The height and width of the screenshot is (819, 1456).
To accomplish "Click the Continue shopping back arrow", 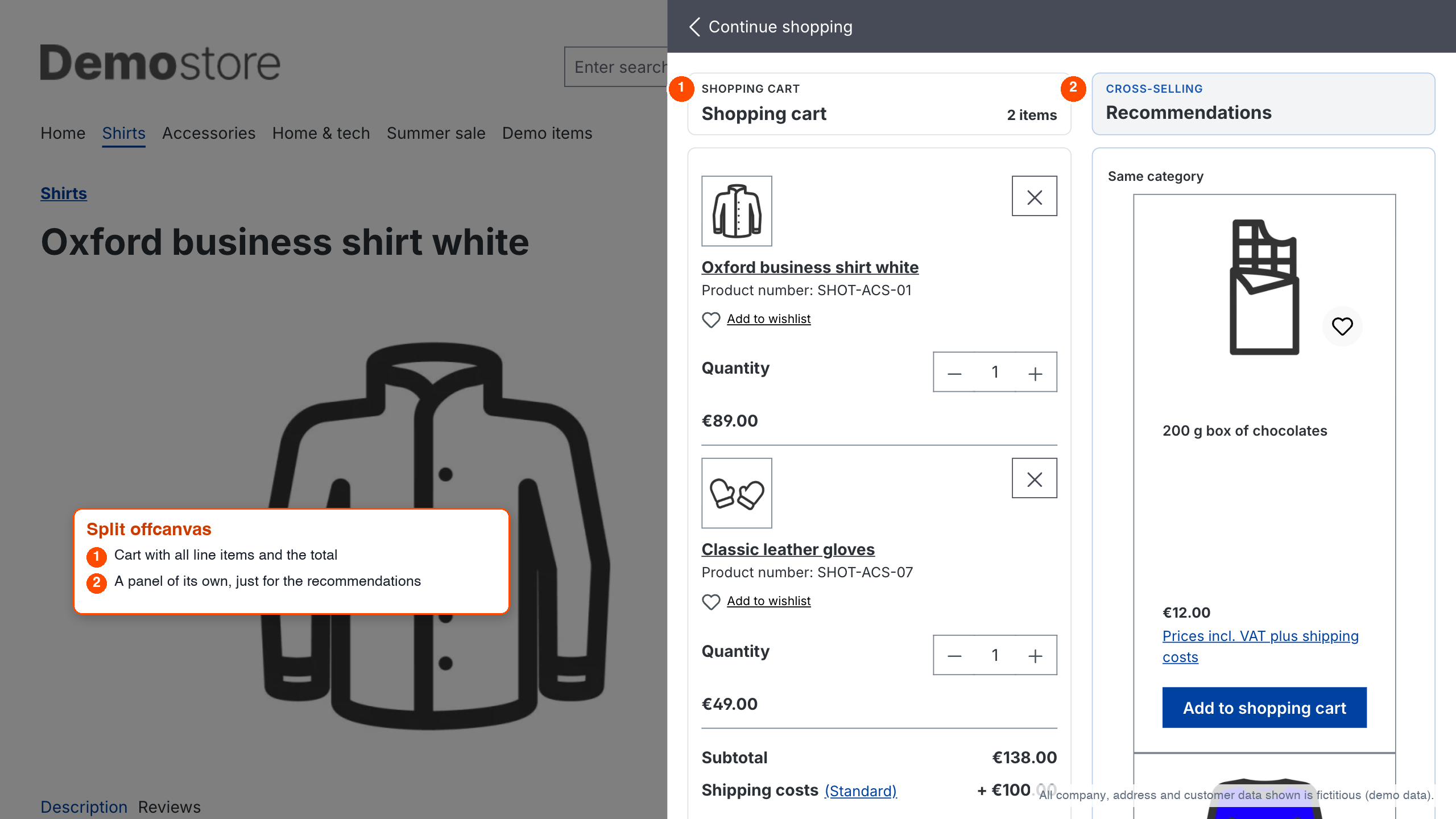I will point(694,27).
